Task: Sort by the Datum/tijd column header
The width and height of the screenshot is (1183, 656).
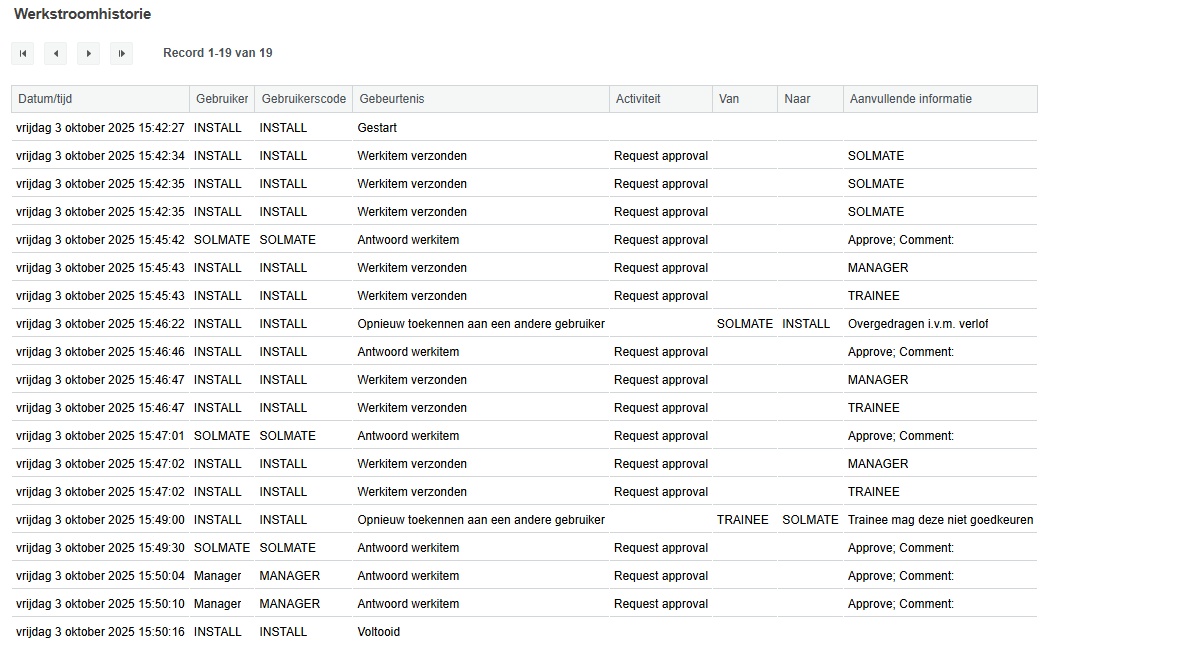Action: [x=45, y=99]
